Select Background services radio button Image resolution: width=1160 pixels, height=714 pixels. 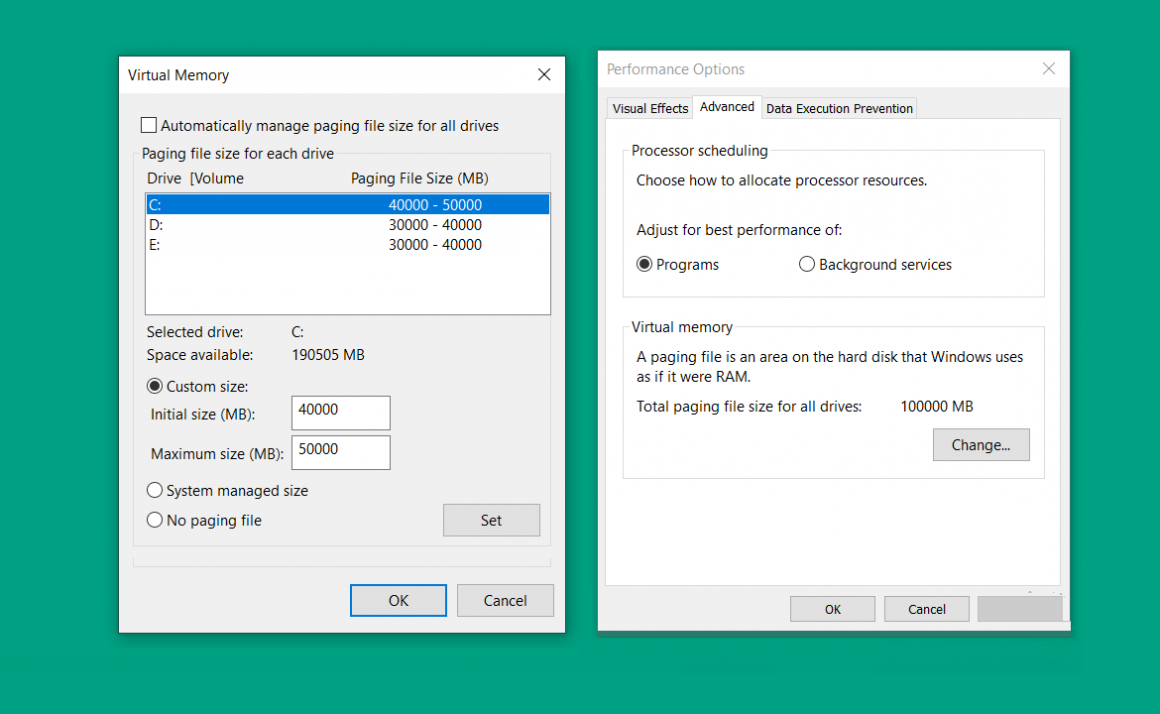[x=806, y=264]
